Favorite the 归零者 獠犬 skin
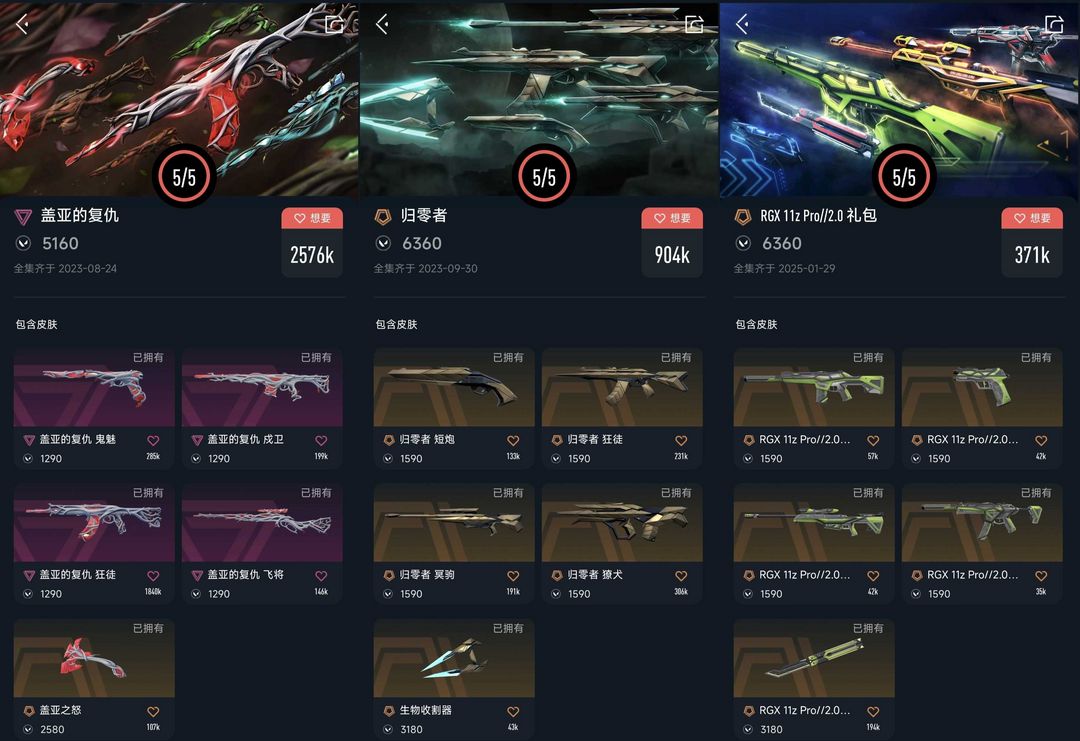1080x741 pixels. [x=681, y=576]
